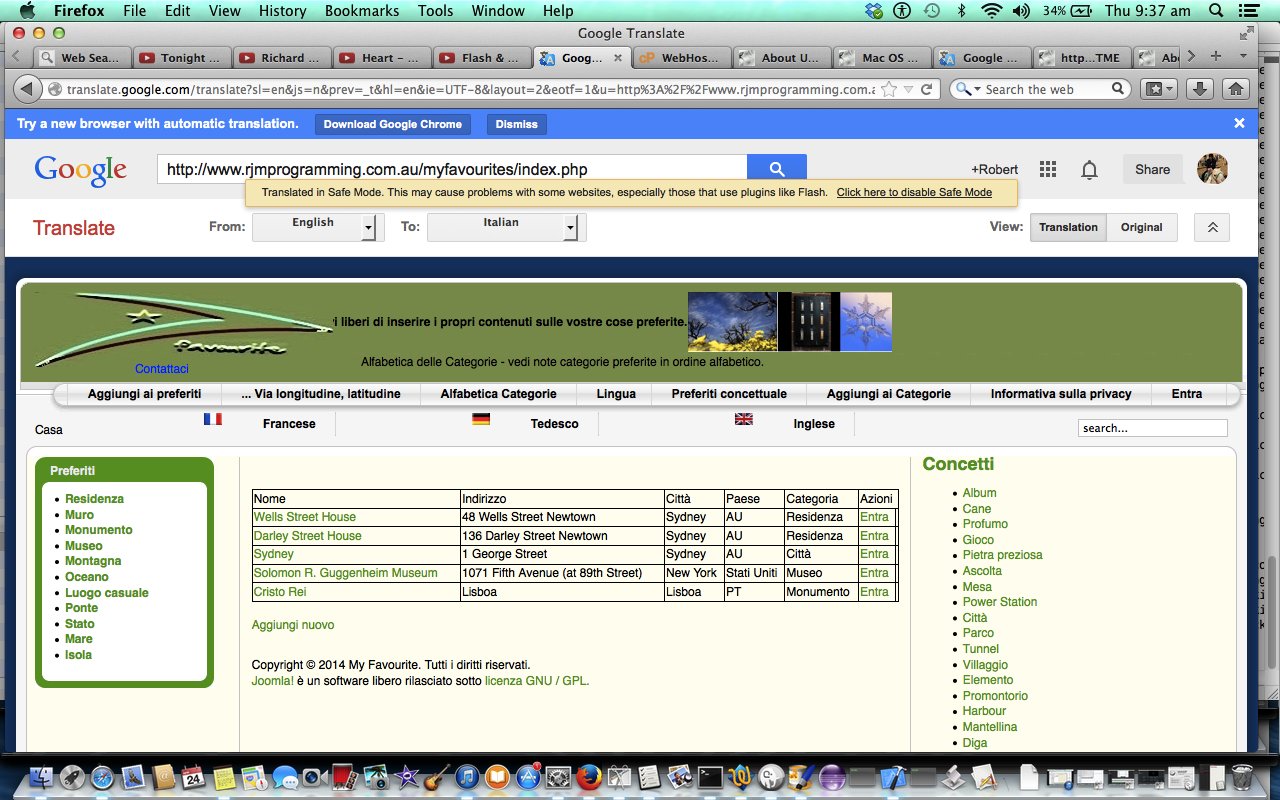Image resolution: width=1280 pixels, height=800 pixels.
Task: Switch view to Original page
Action: [x=1141, y=227]
